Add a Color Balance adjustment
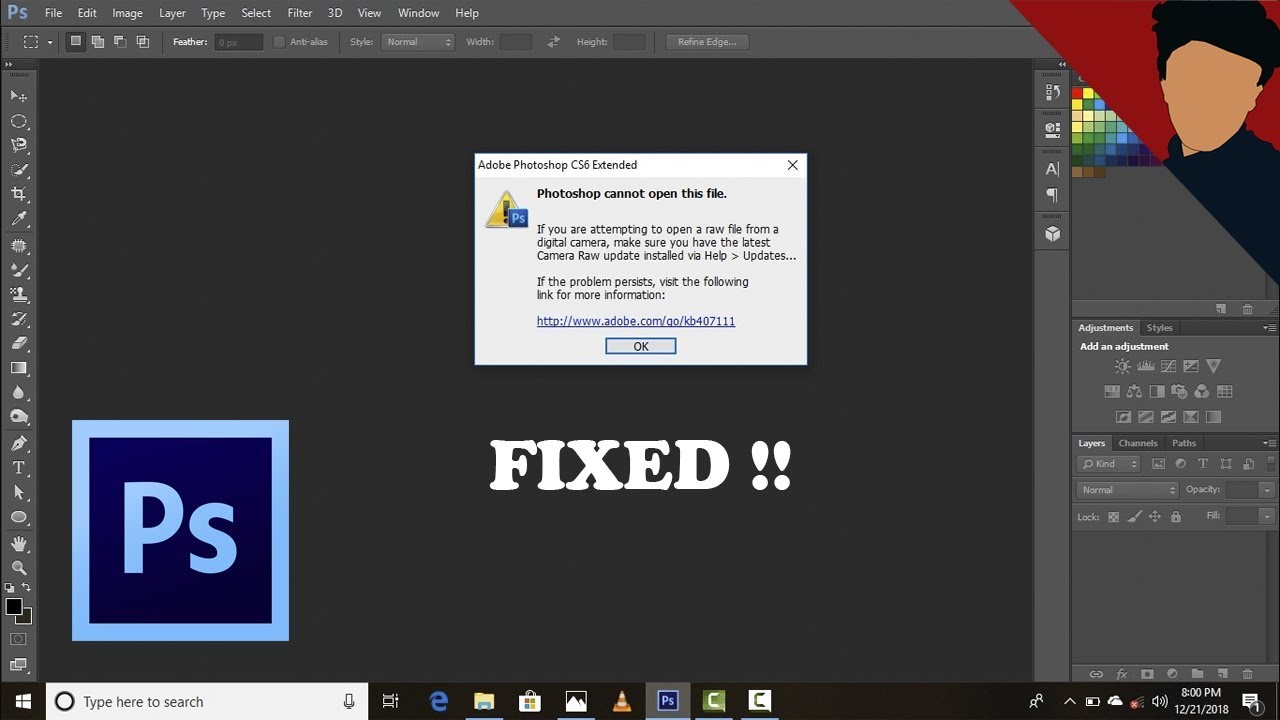Screen dimensions: 1280x720 1134,392
